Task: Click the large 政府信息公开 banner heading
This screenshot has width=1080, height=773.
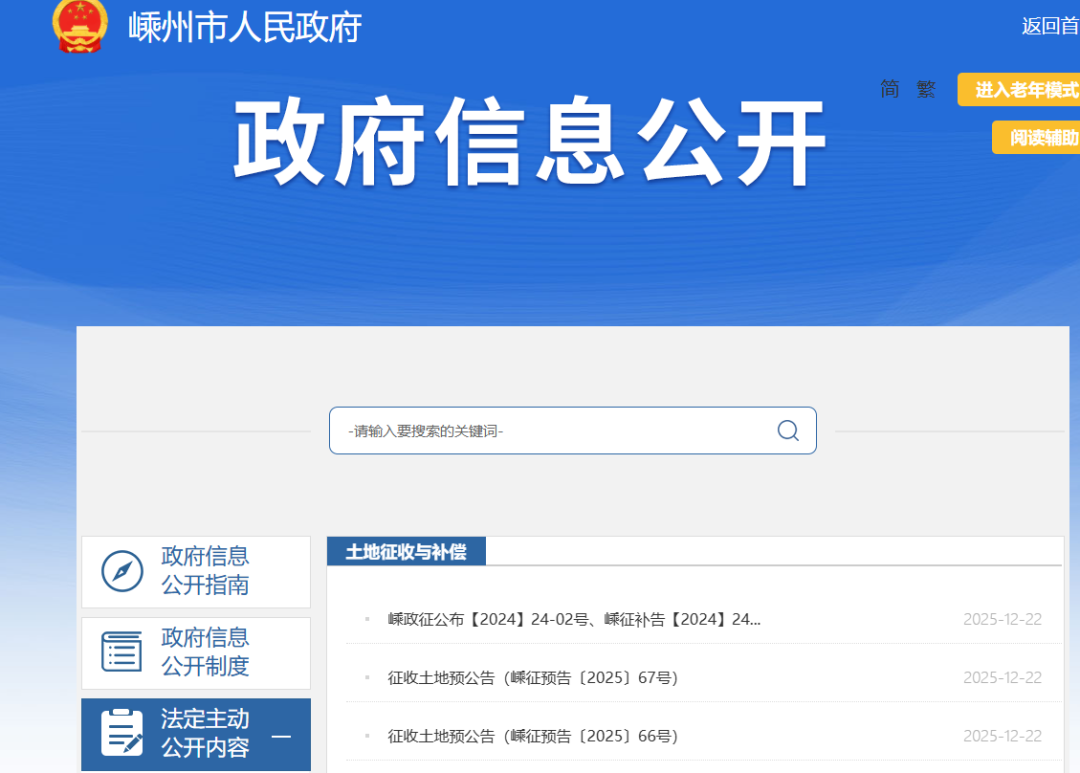Action: [x=530, y=142]
